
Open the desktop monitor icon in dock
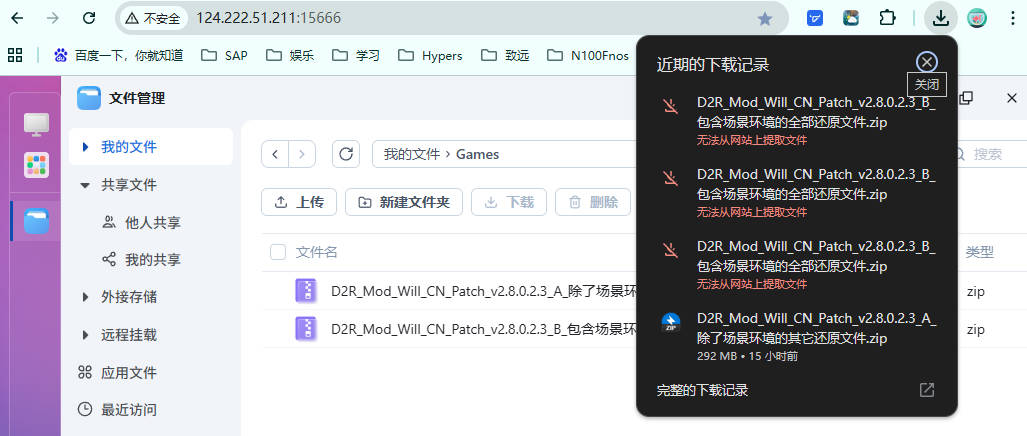37,124
